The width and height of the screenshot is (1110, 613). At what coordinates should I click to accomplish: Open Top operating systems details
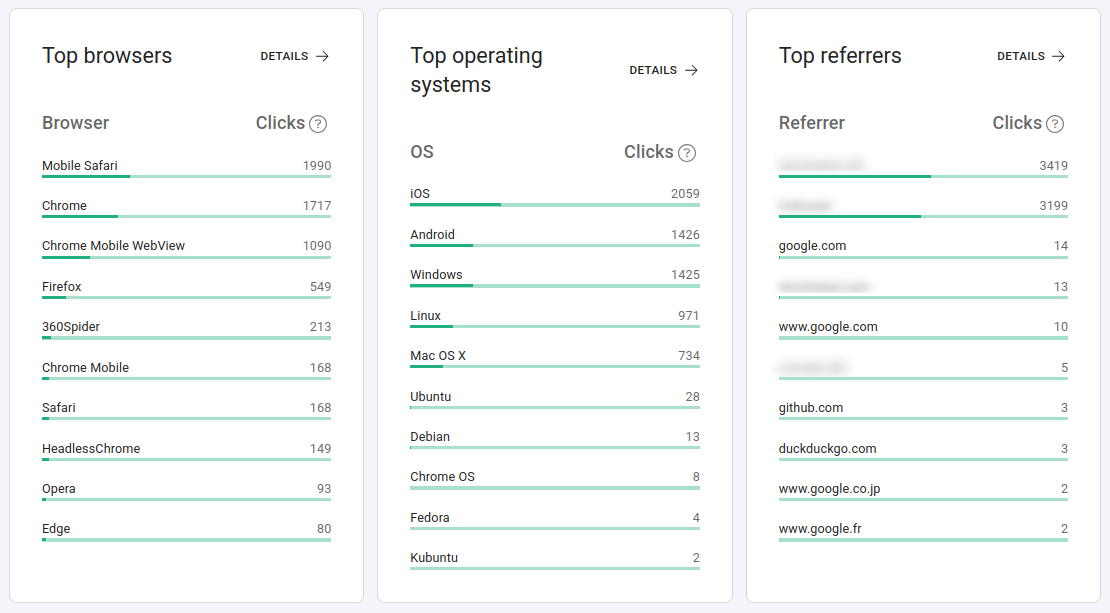(663, 70)
